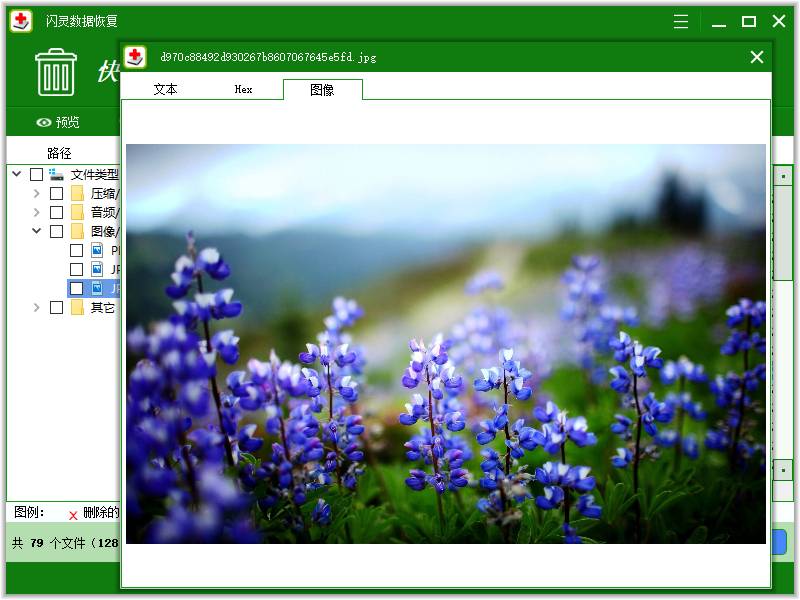The width and height of the screenshot is (800, 600).
Task: Enable the 其它 folder checkbox
Action: pyautogui.click(x=57, y=307)
